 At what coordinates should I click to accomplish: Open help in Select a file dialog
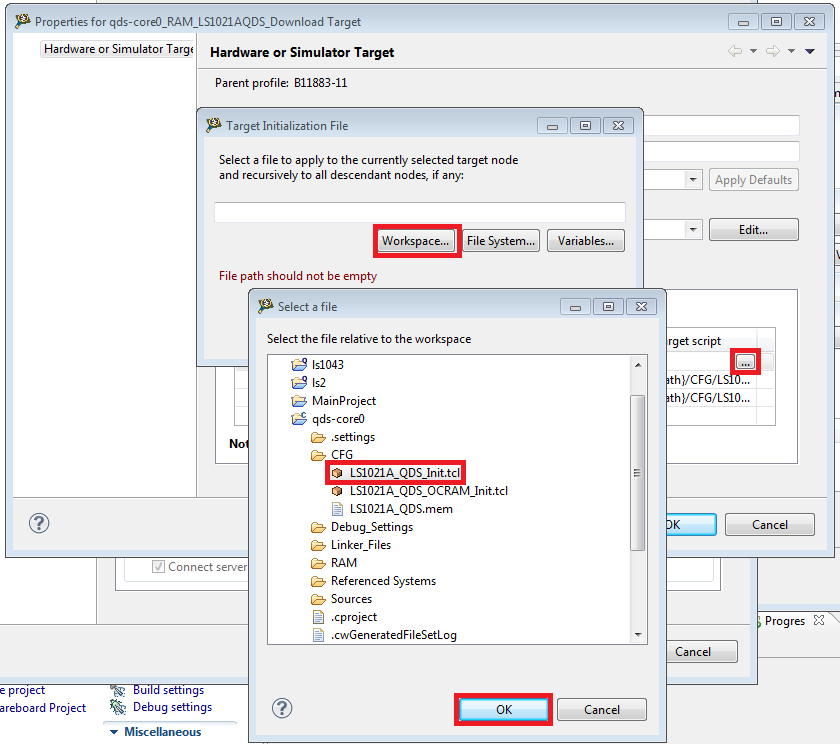point(282,708)
